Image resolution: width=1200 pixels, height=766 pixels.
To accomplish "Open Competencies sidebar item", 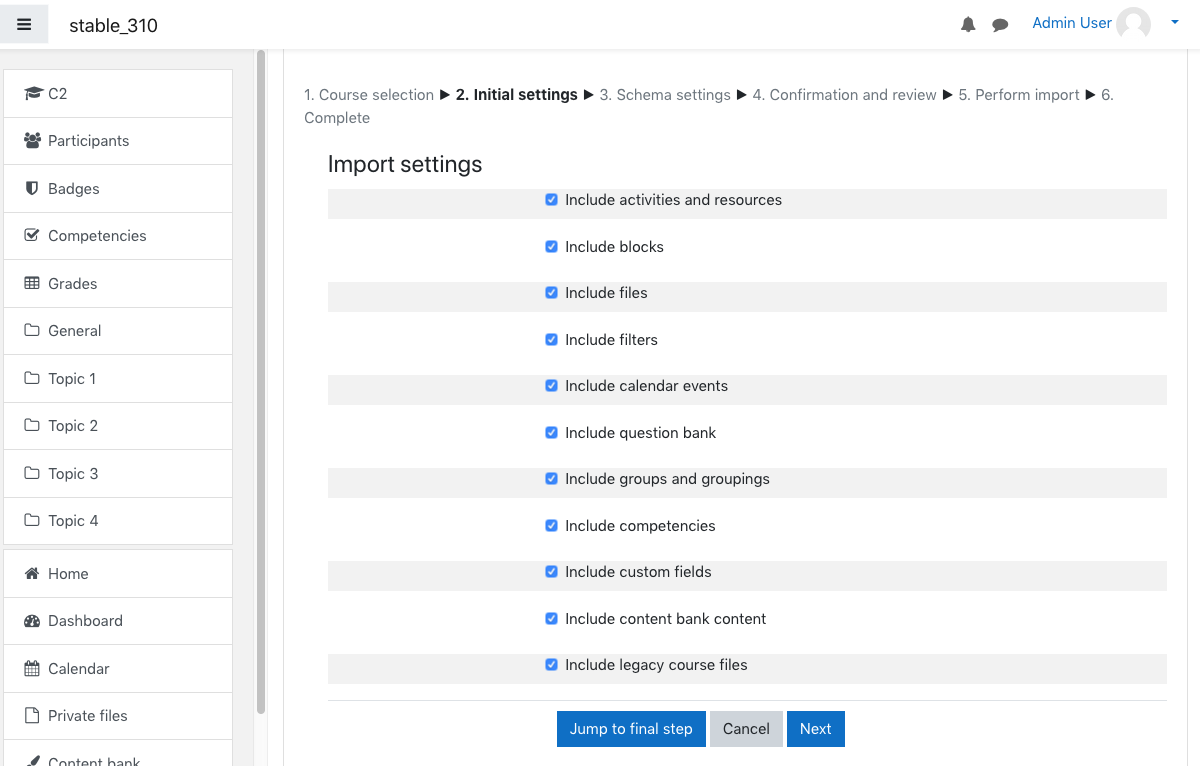I will tap(118, 236).
